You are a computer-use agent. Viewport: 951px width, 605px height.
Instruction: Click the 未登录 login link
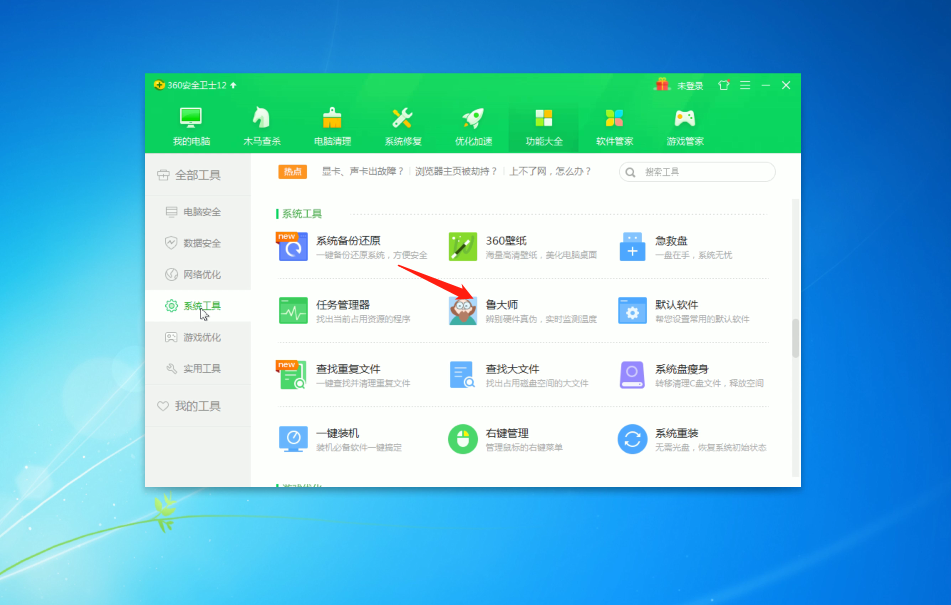click(690, 86)
